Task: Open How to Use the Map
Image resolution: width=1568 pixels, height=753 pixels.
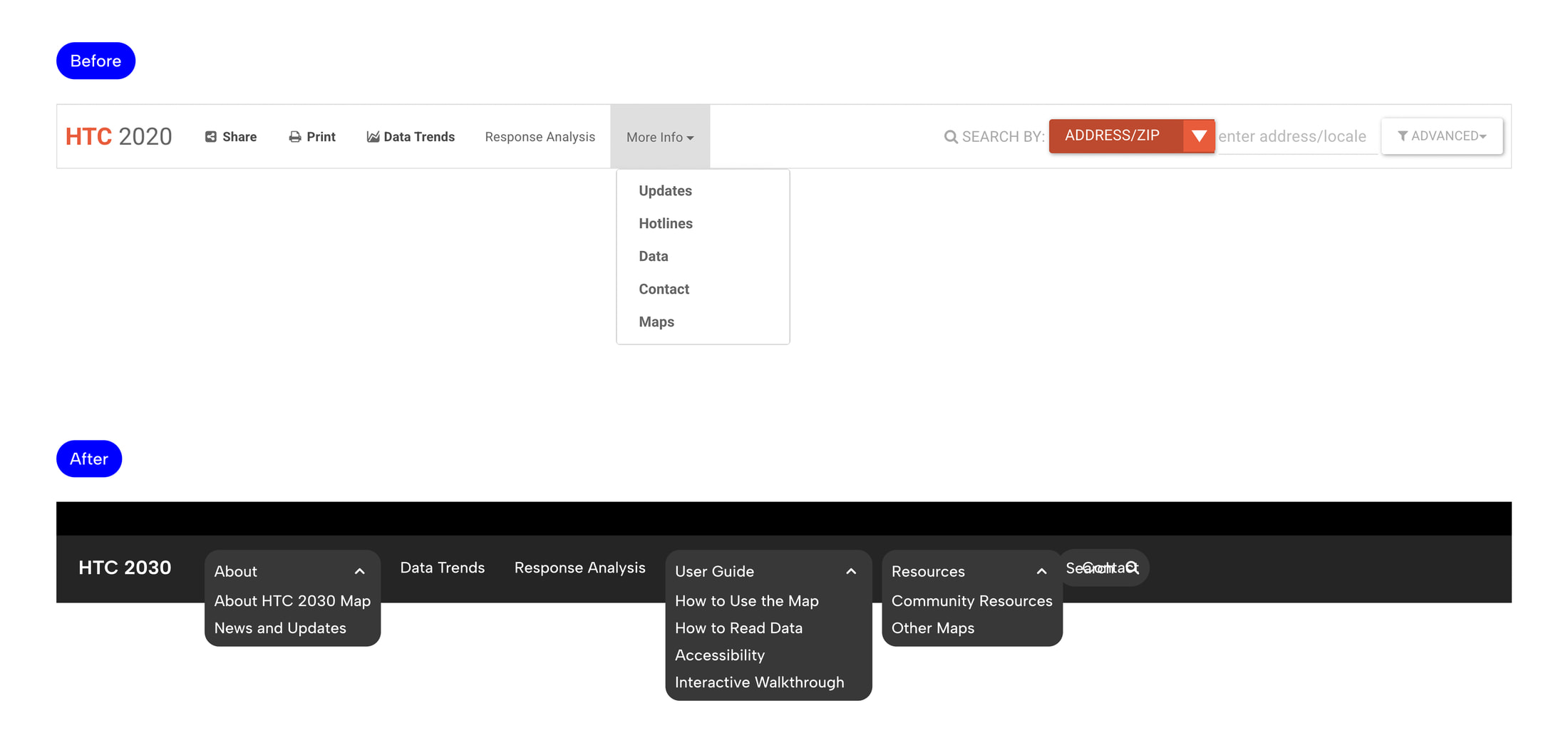Action: click(746, 600)
